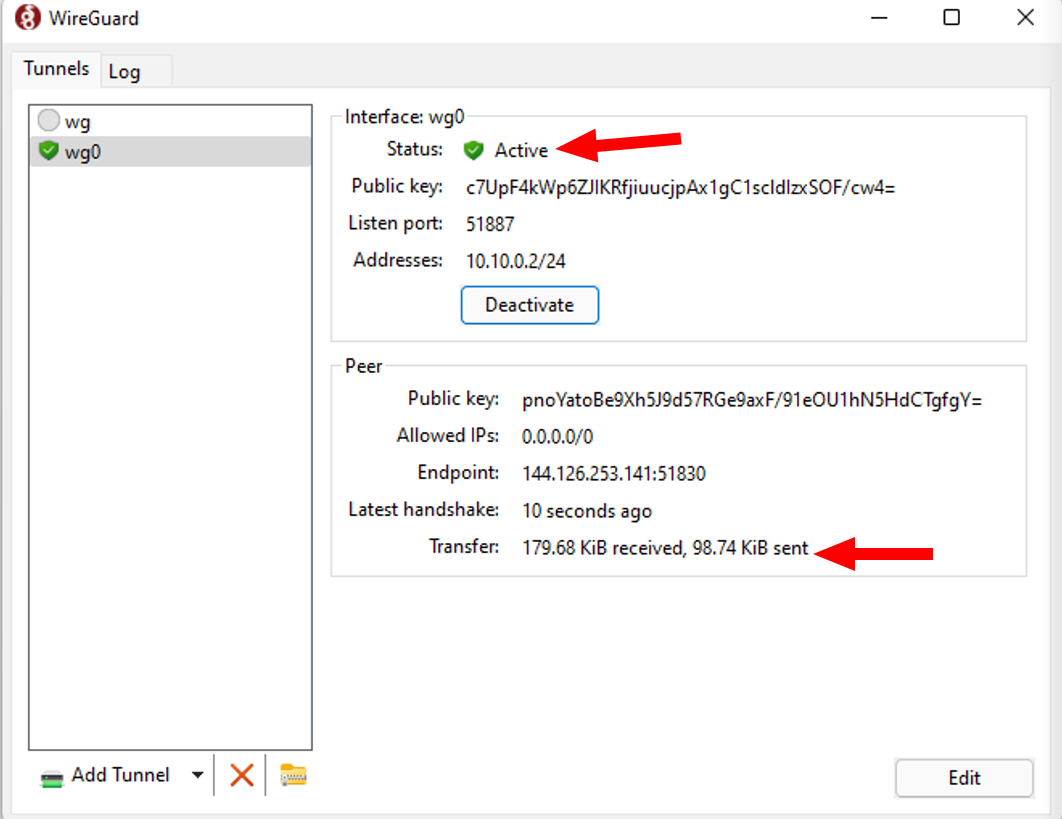The image size is (1062, 819).
Task: Click the Edit button
Action: (964, 778)
